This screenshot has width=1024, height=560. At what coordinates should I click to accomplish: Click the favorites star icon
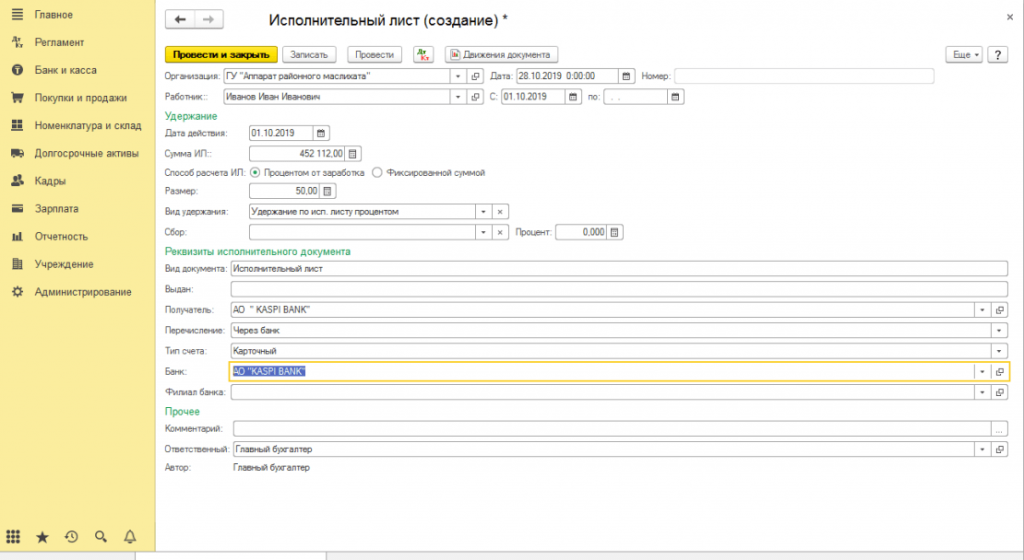point(42,537)
